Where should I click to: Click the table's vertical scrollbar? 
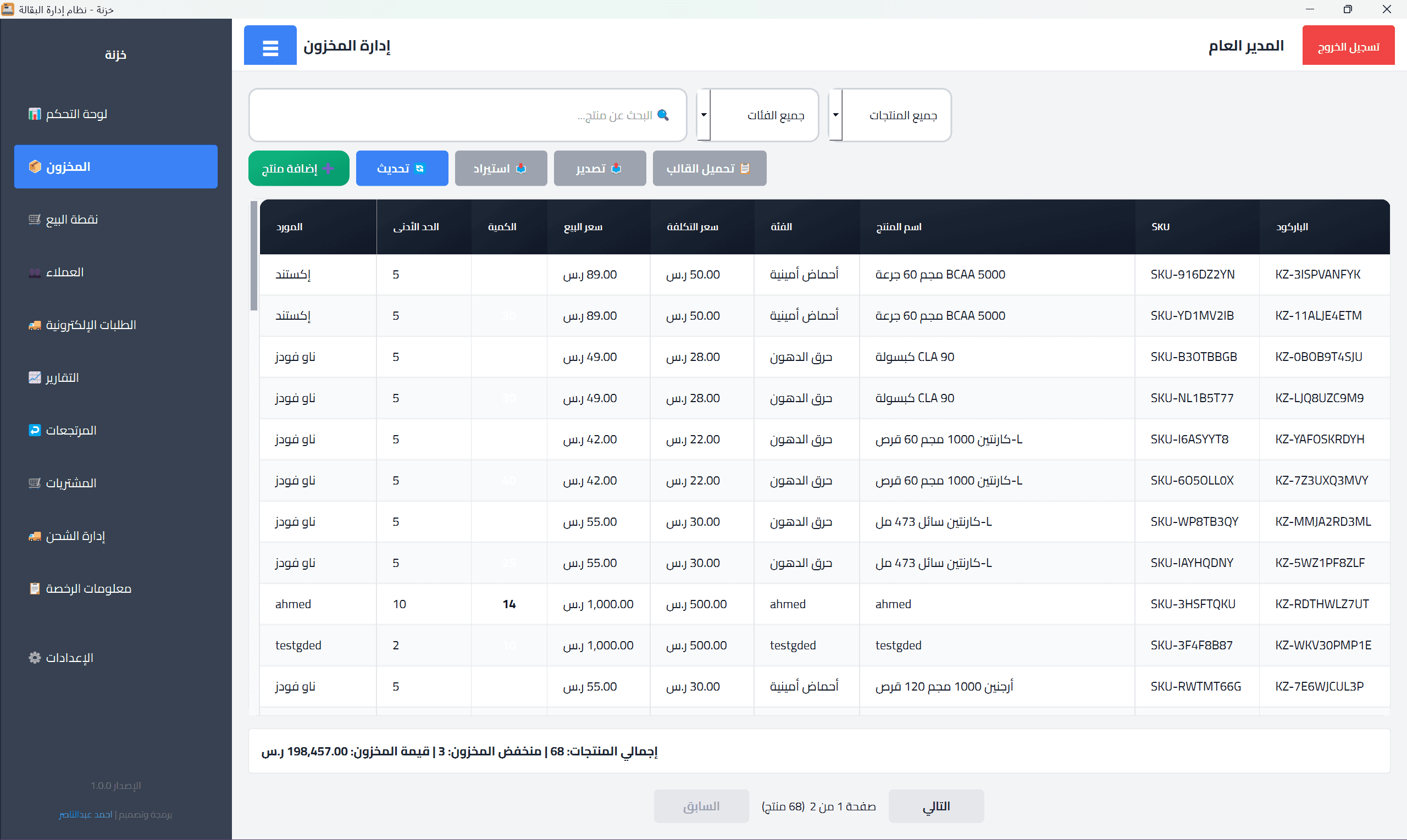(254, 256)
